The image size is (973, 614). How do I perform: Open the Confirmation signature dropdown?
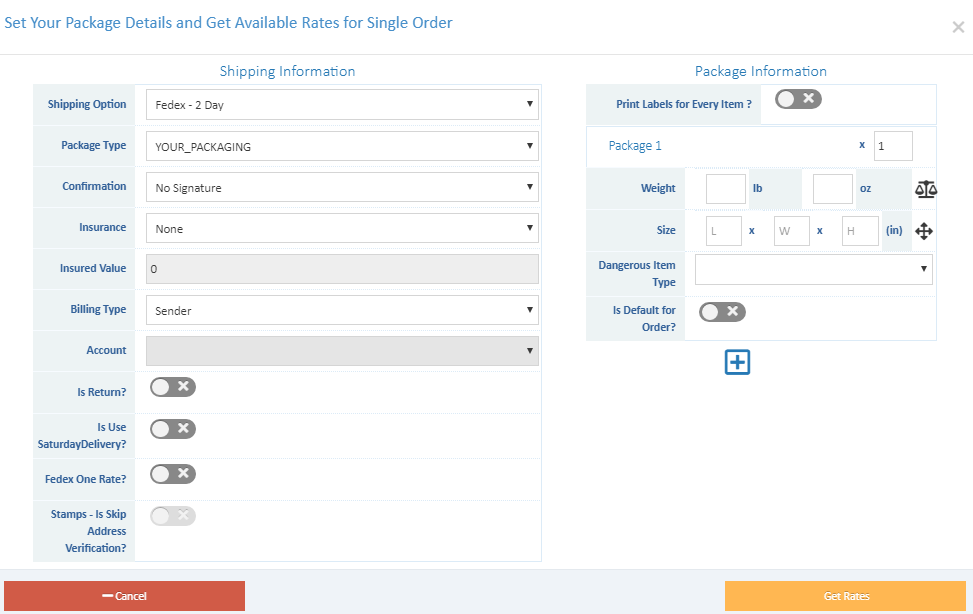point(342,186)
